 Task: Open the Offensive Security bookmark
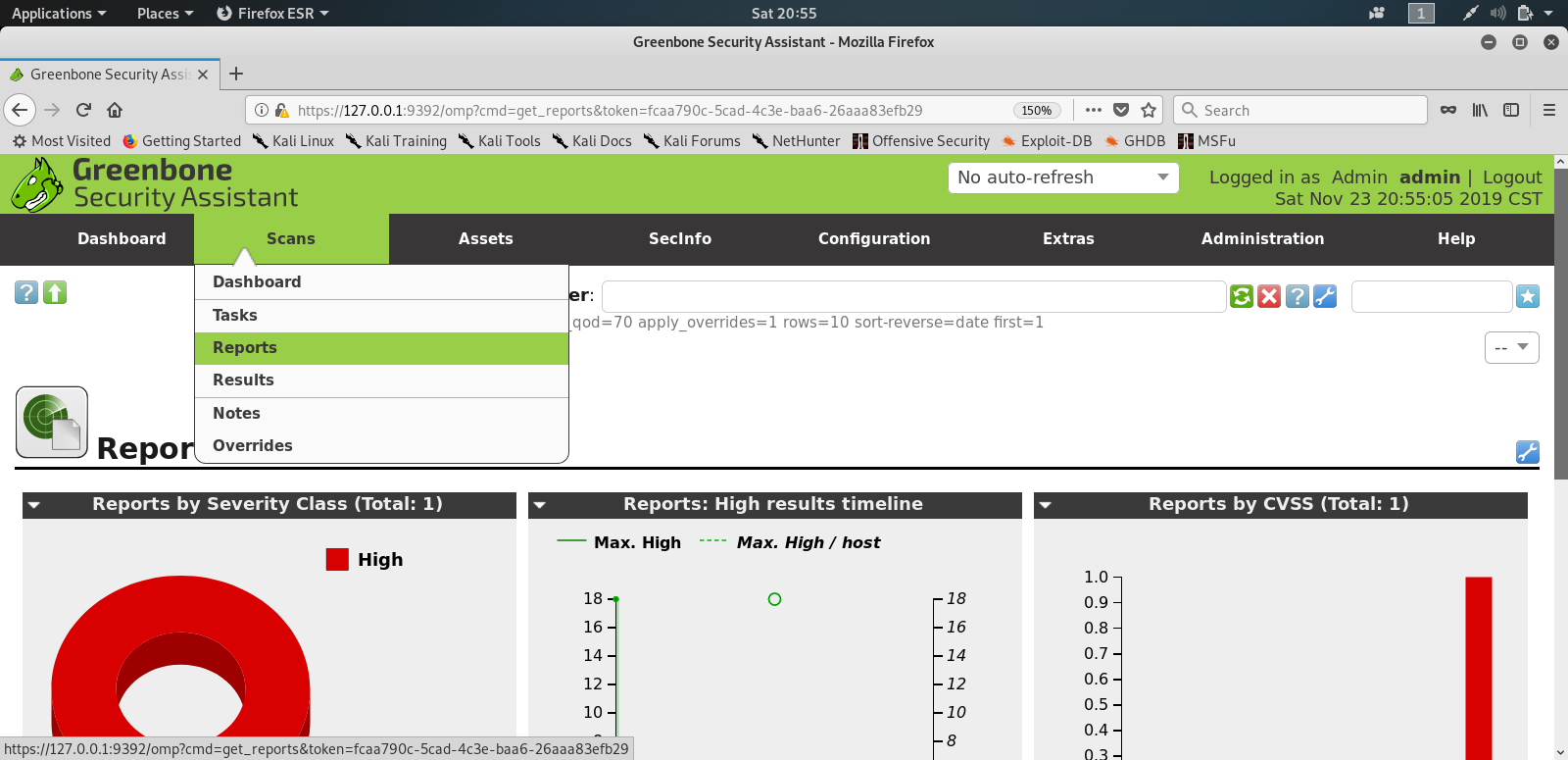921,141
